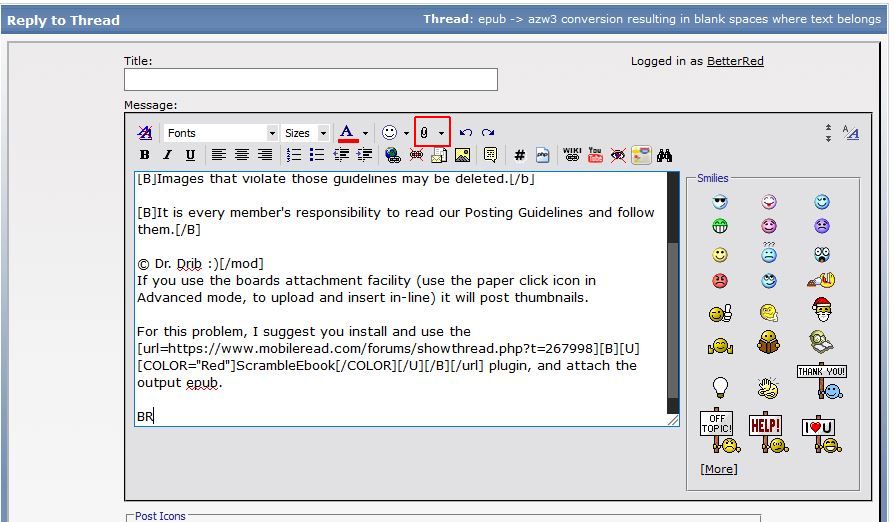Open the text color picker arrow
Viewport: 894px width, 522px height.
coord(365,133)
